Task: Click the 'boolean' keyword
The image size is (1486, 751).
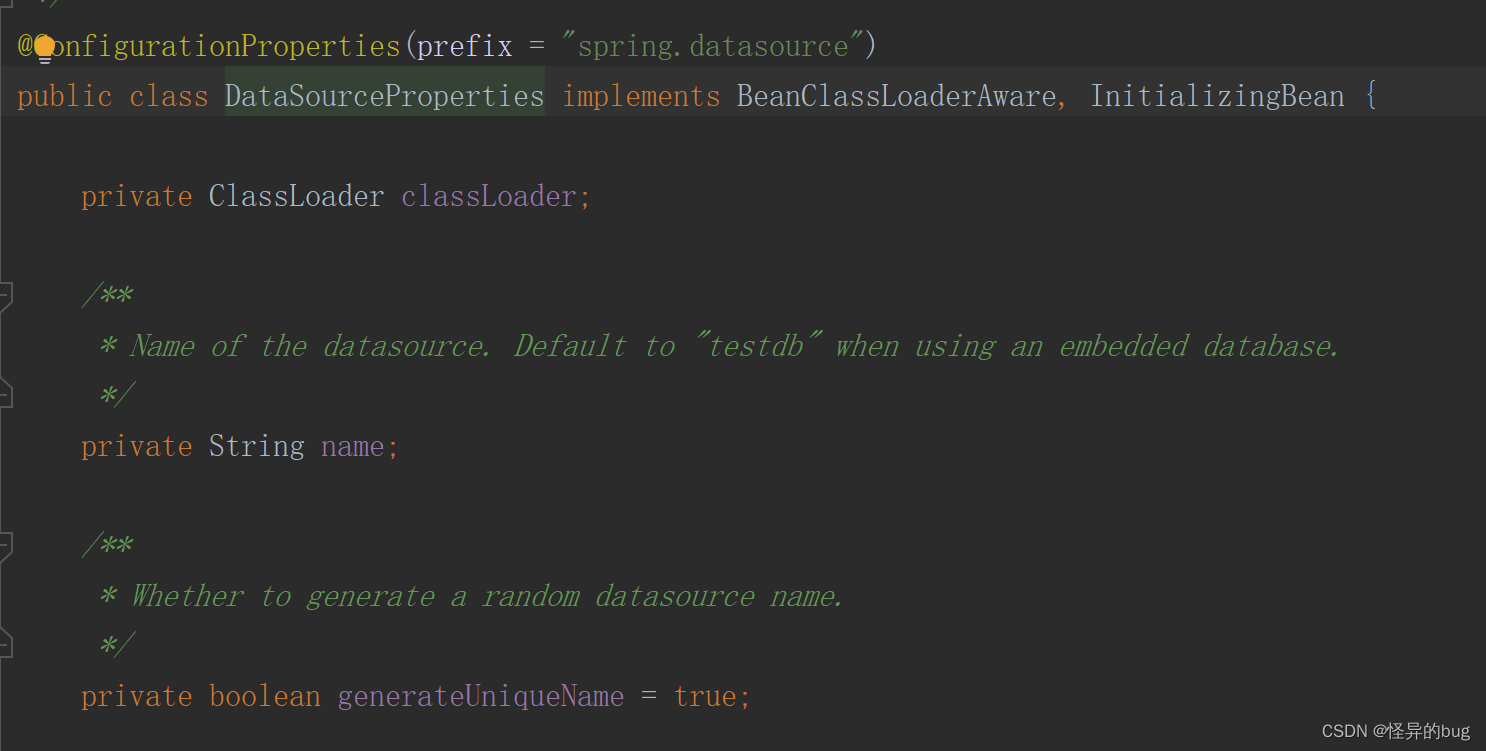Action: pyautogui.click(x=265, y=696)
